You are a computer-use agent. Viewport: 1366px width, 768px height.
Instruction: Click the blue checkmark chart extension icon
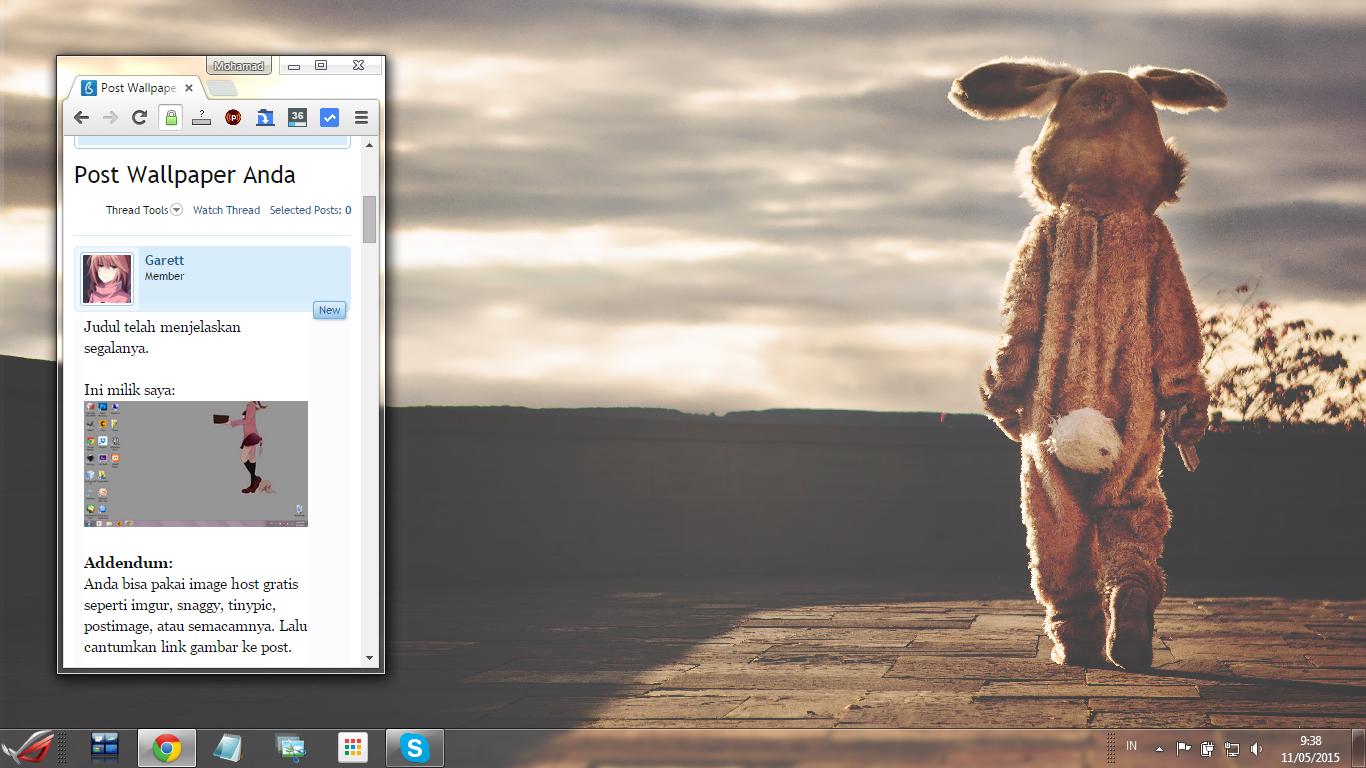coord(329,118)
